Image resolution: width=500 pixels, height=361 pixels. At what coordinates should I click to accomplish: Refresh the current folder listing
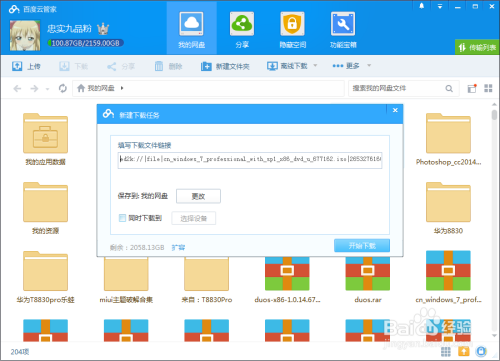click(63, 88)
